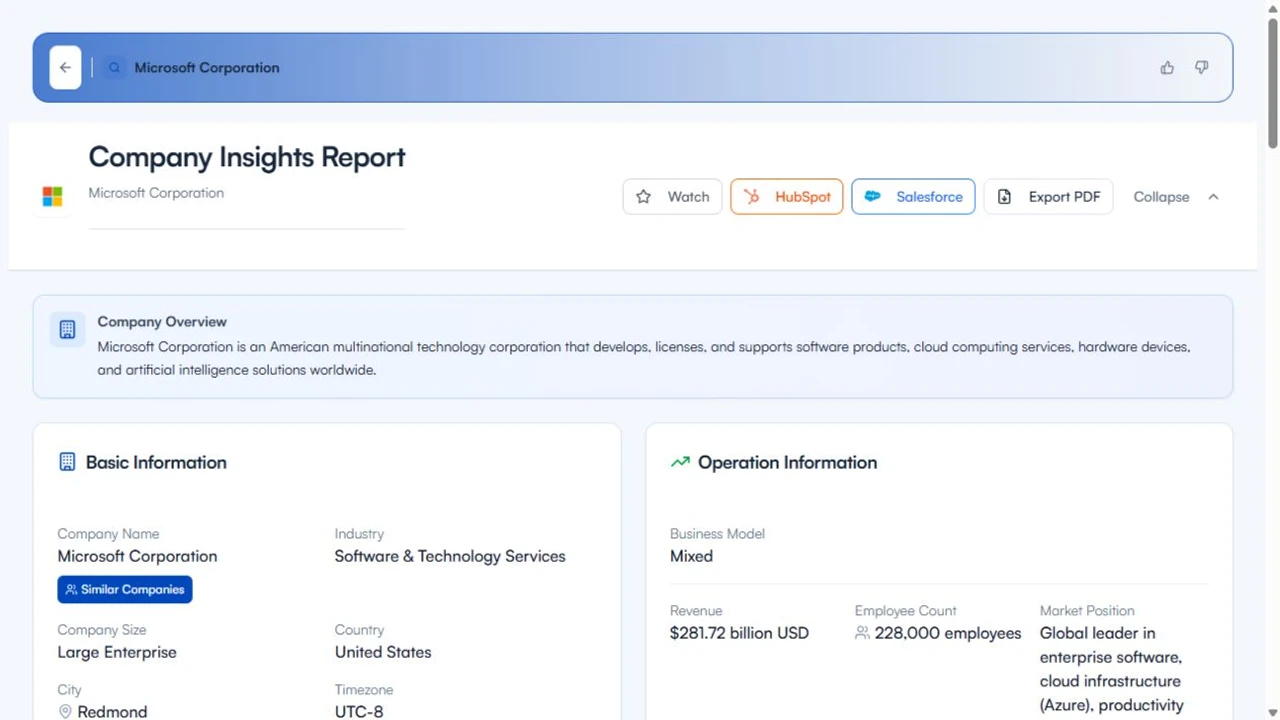Collapse the report header
1280x720 pixels.
coord(1176,197)
